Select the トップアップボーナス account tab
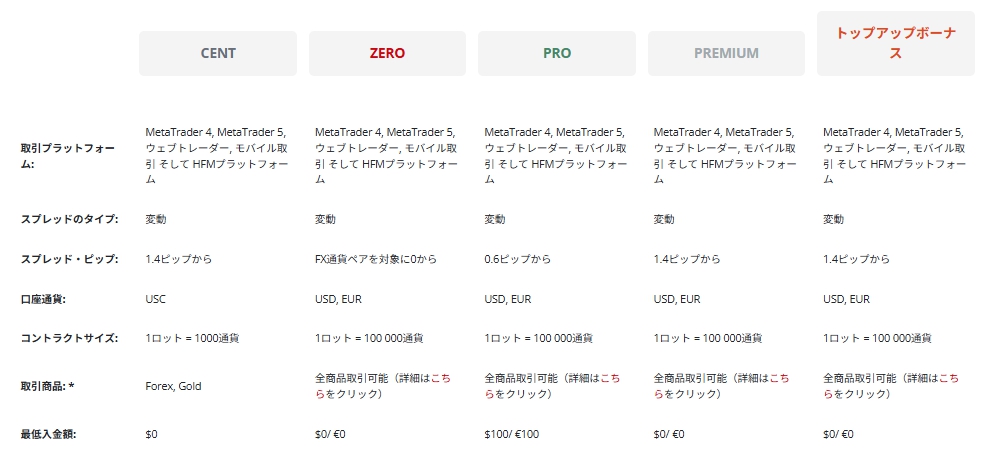 tap(895, 44)
